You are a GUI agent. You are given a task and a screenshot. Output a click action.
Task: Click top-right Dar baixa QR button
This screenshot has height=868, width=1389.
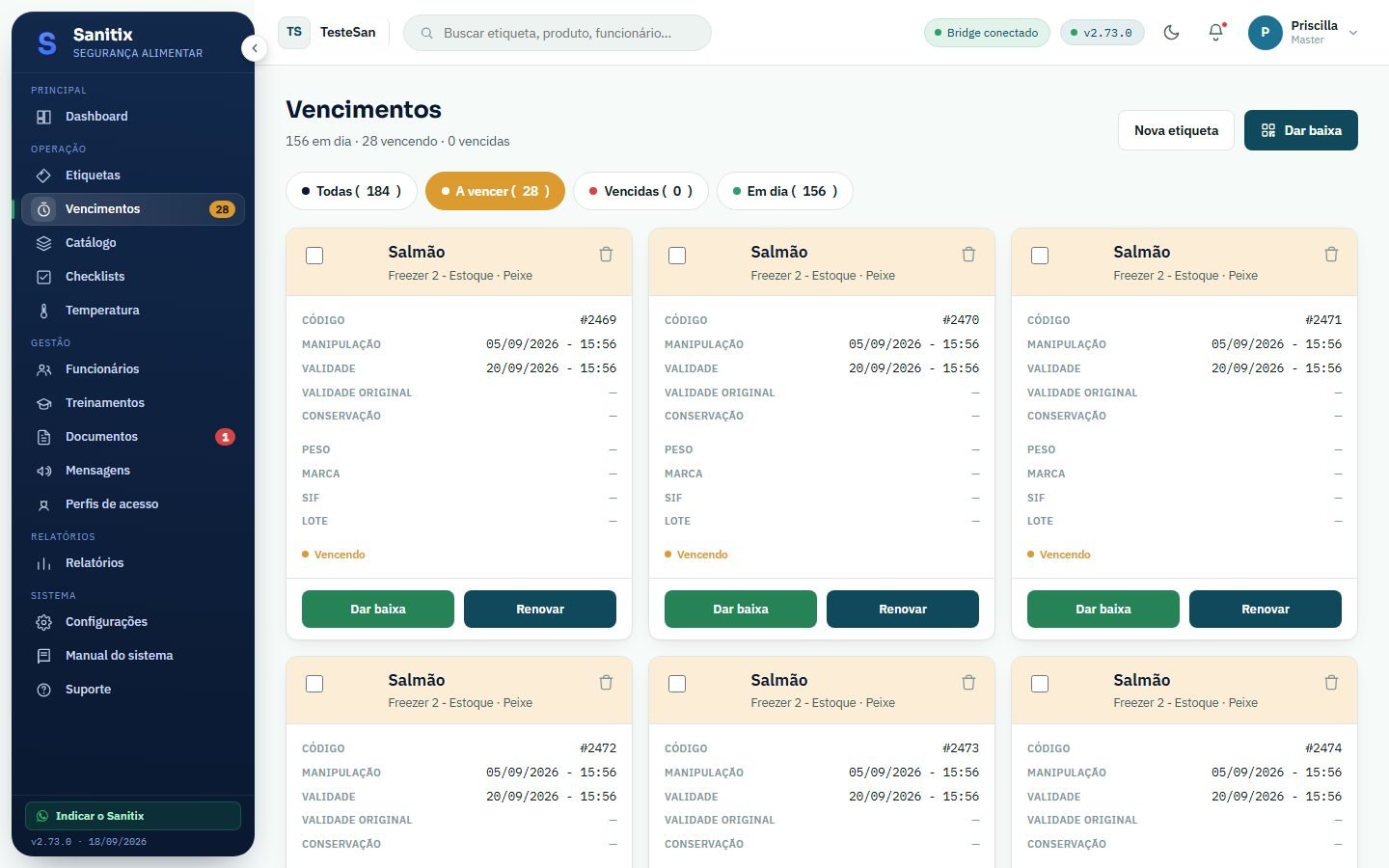(x=1301, y=130)
